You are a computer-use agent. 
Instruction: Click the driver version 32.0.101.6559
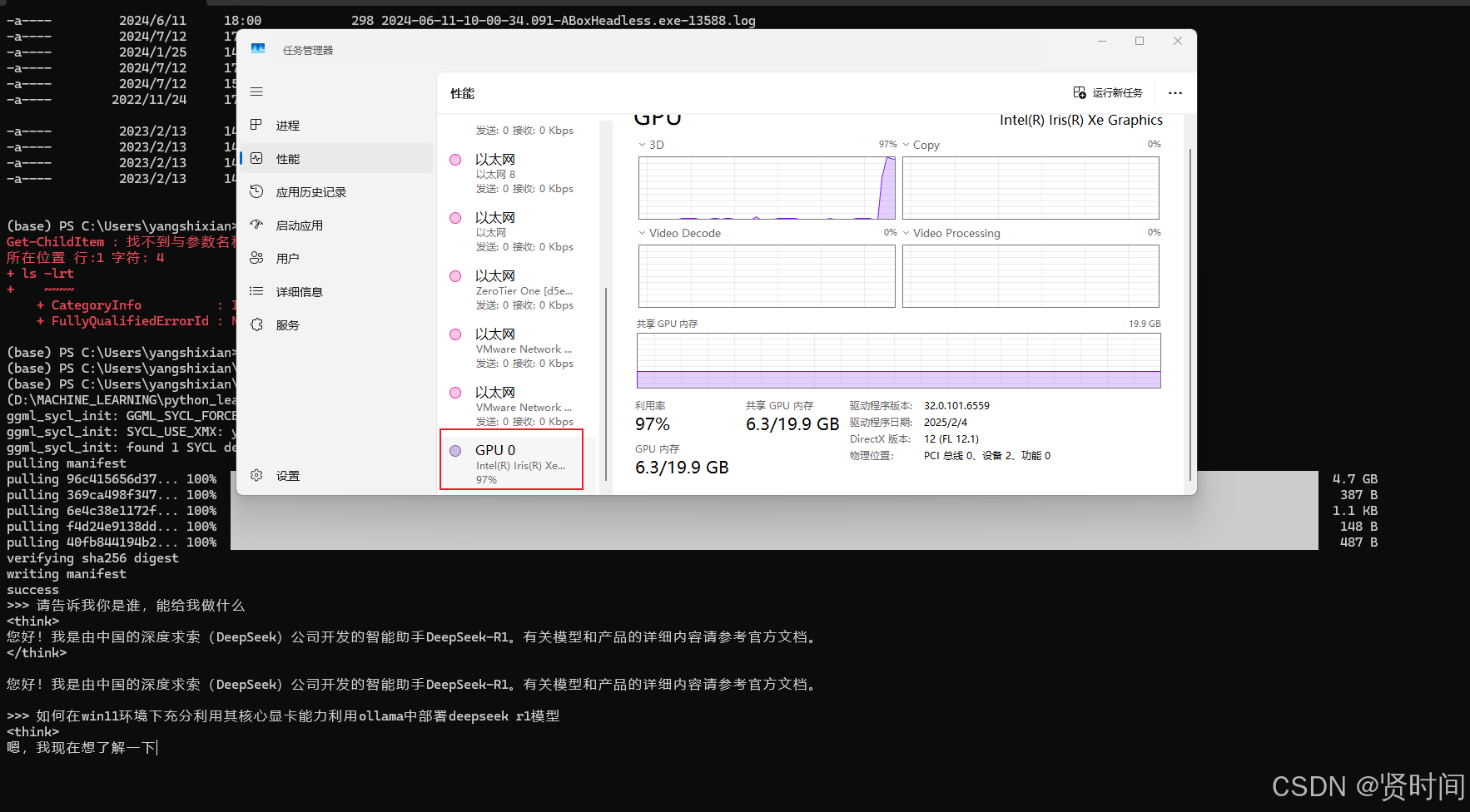pos(956,406)
